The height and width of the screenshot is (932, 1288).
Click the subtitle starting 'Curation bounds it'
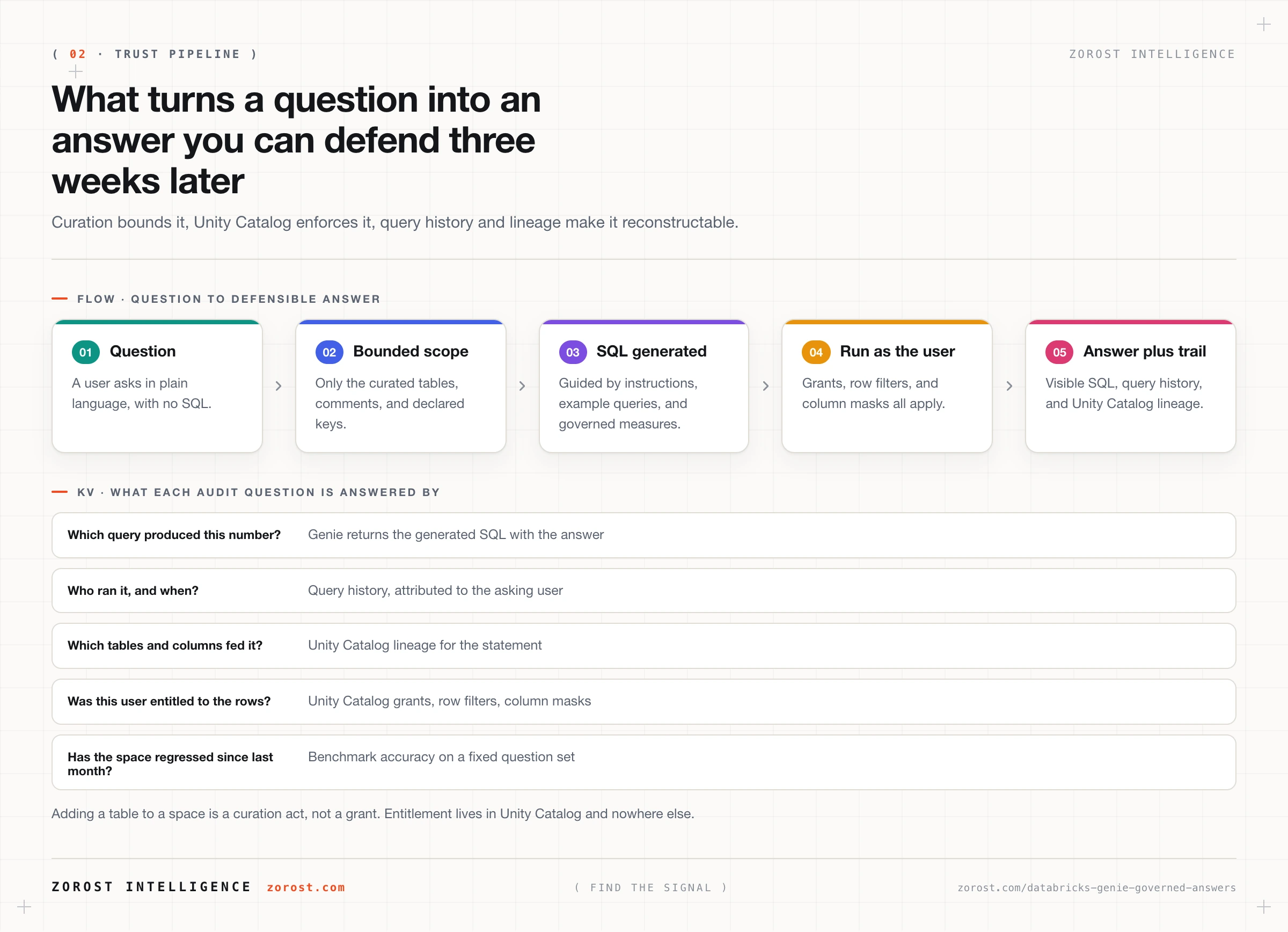click(x=396, y=222)
